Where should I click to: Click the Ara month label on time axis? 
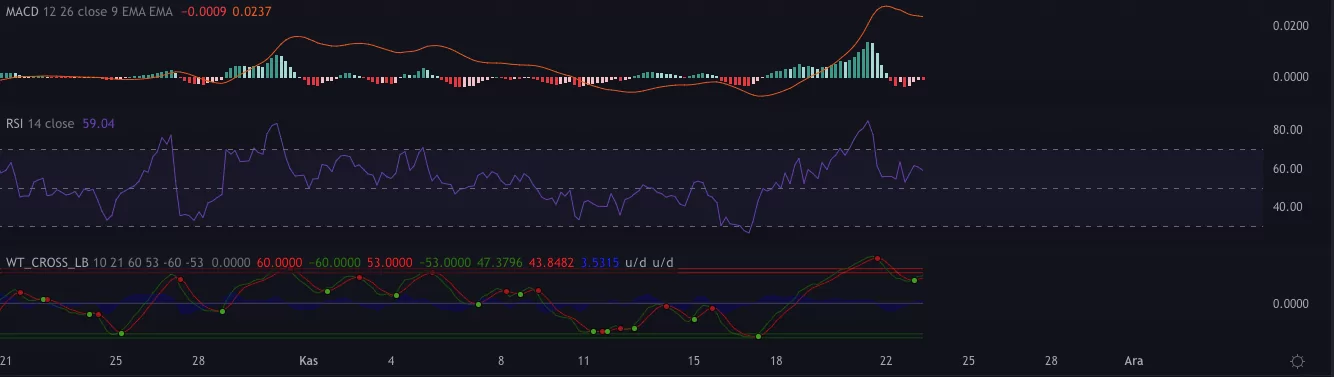pyautogui.click(x=1134, y=360)
